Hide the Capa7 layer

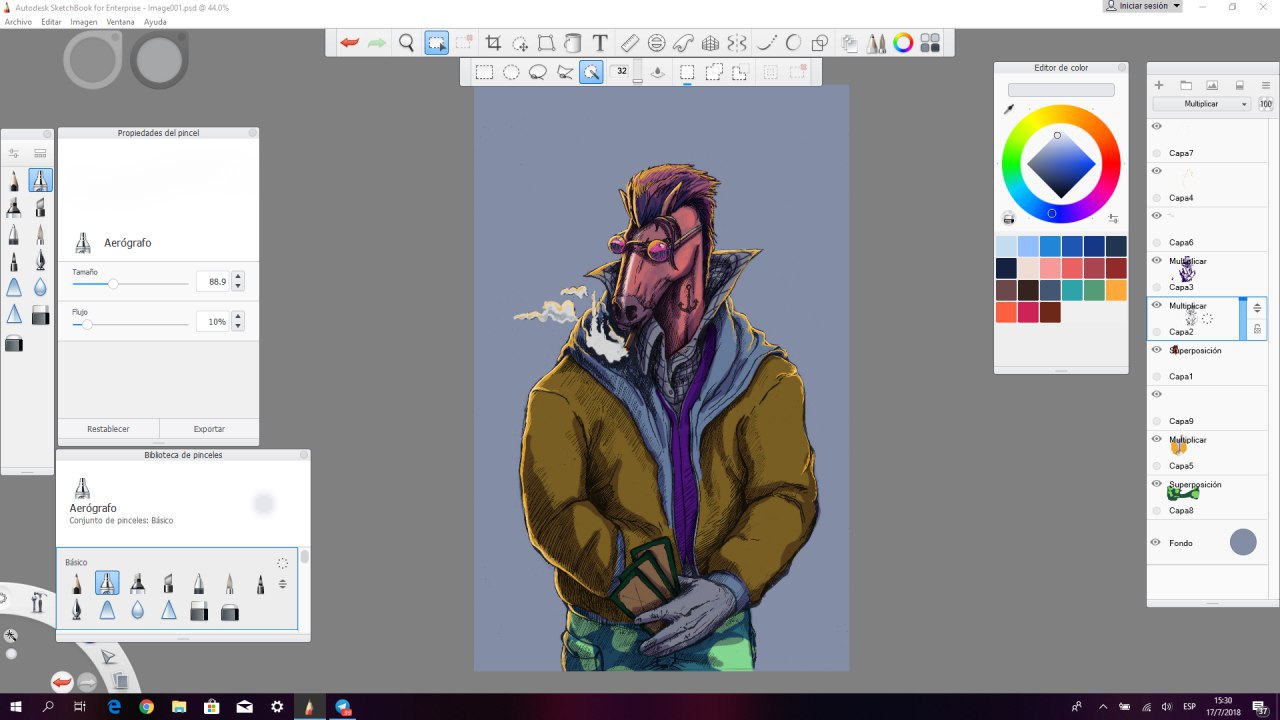pyautogui.click(x=1156, y=127)
